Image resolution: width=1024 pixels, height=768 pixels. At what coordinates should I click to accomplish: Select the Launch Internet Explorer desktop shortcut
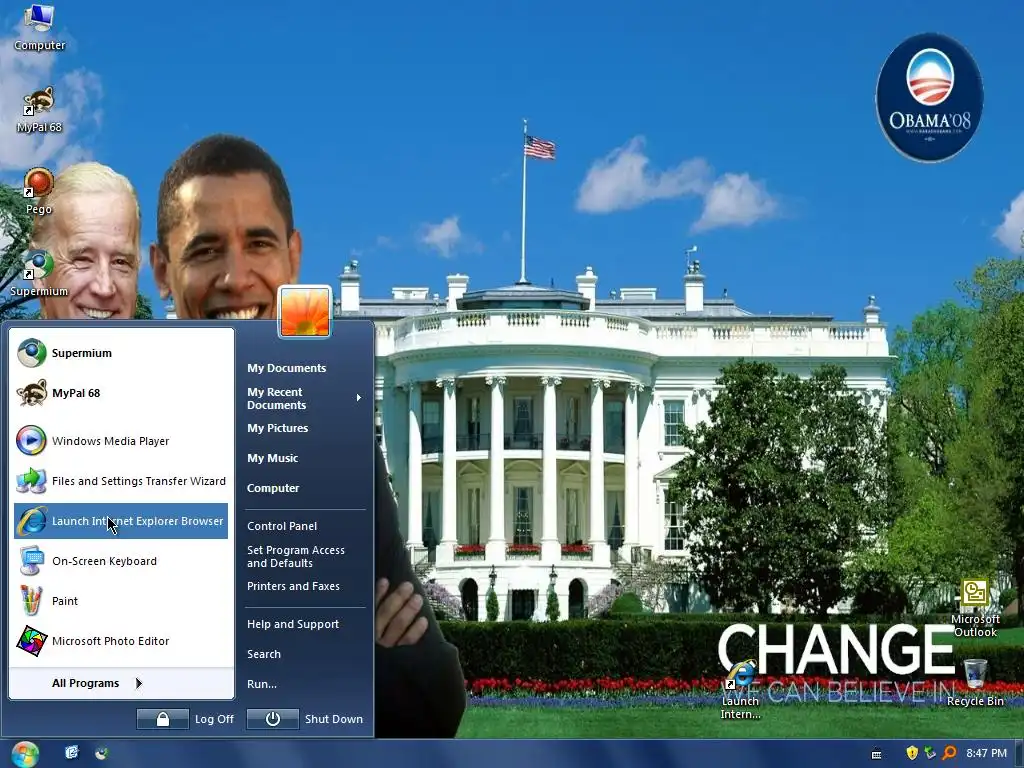740,690
